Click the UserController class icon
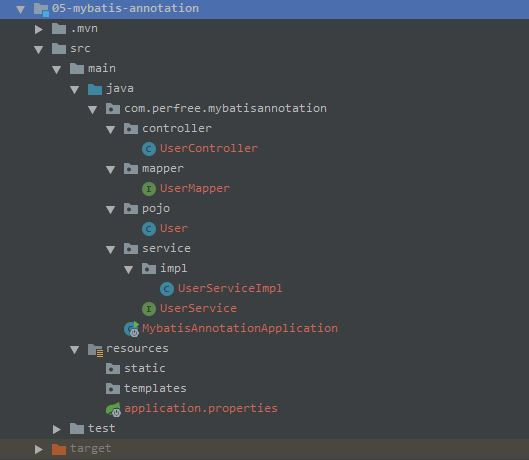529x460 pixels. pyautogui.click(x=149, y=149)
